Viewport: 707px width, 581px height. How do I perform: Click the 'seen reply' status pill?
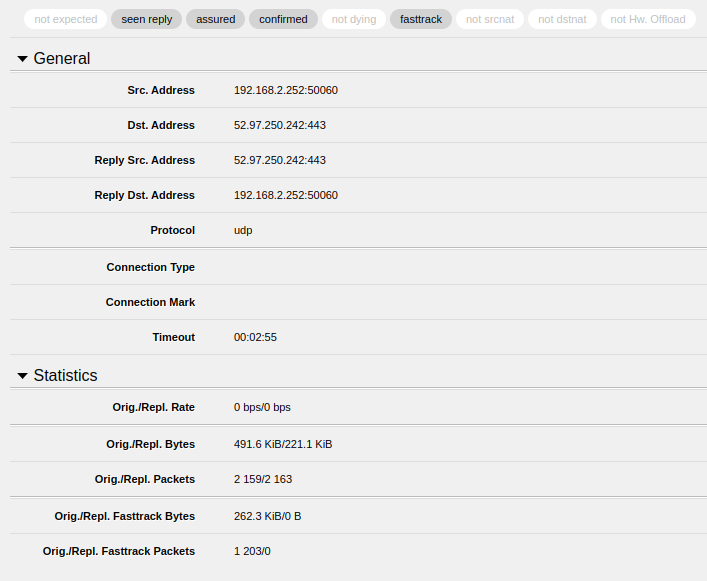pos(147,19)
